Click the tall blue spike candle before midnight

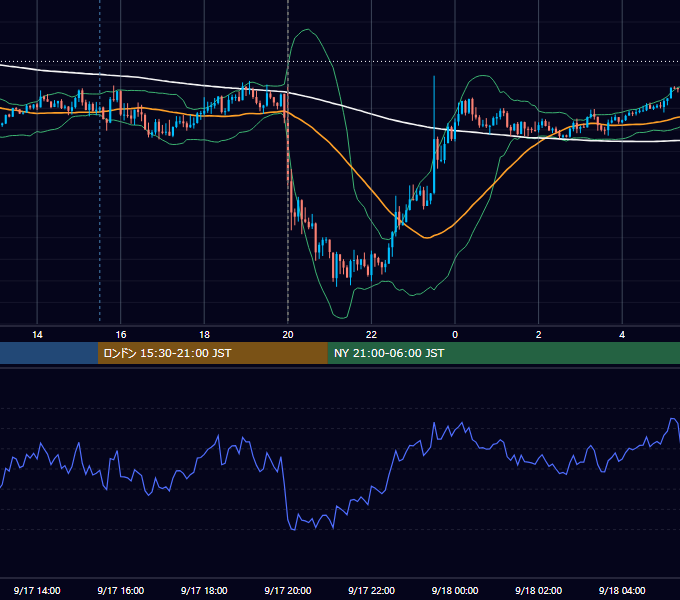point(434,134)
